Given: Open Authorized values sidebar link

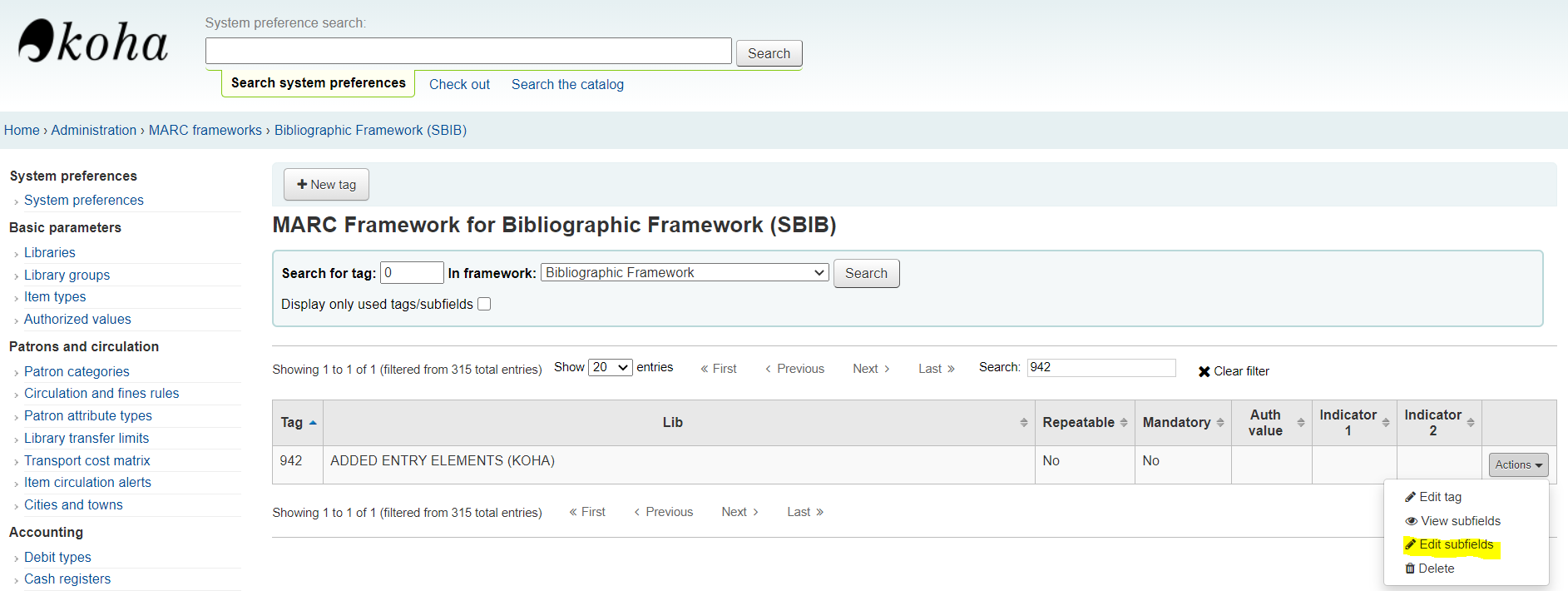Looking at the screenshot, I should point(77,319).
